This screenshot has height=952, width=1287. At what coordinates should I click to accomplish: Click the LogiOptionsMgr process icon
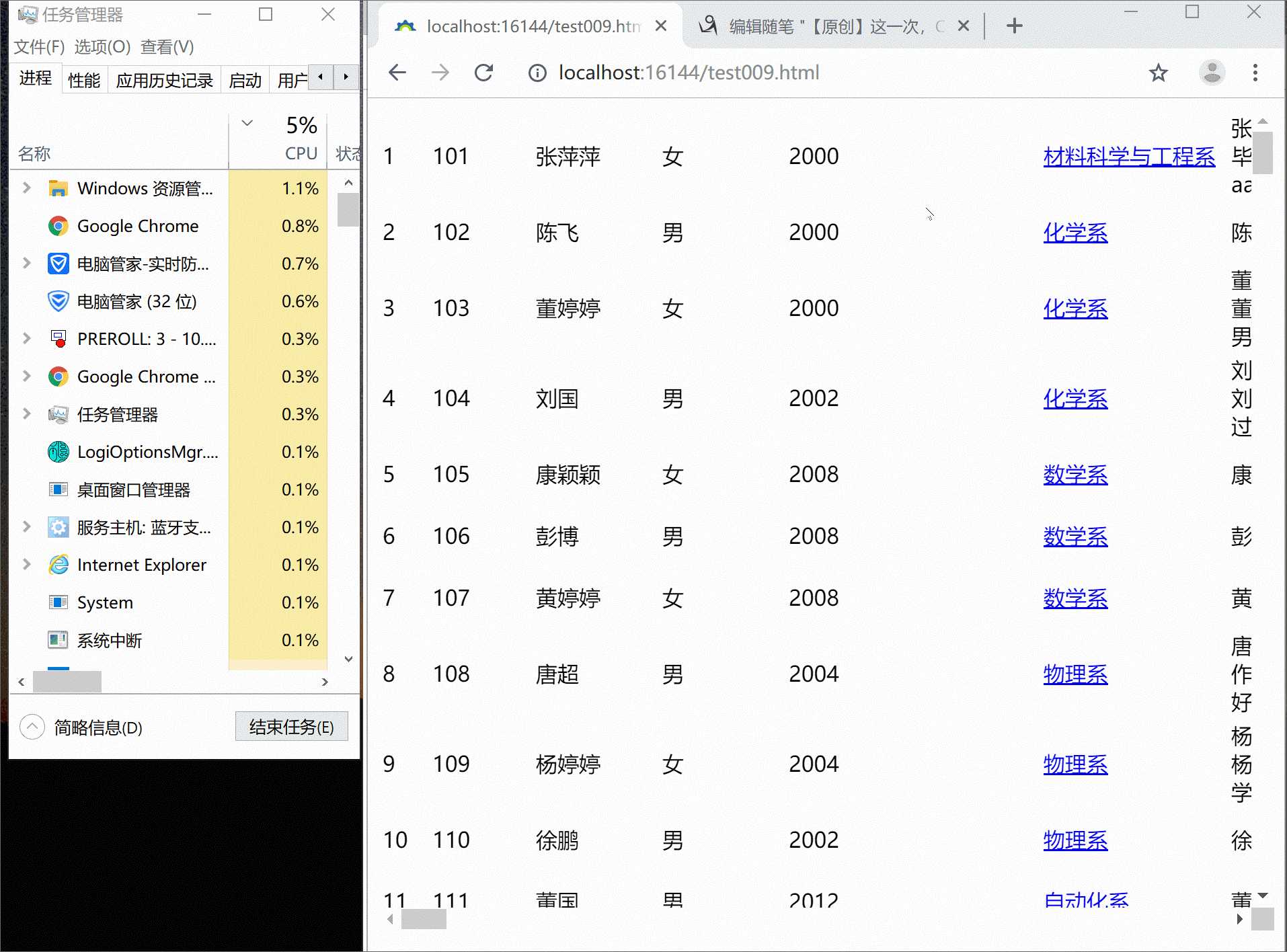click(x=58, y=452)
